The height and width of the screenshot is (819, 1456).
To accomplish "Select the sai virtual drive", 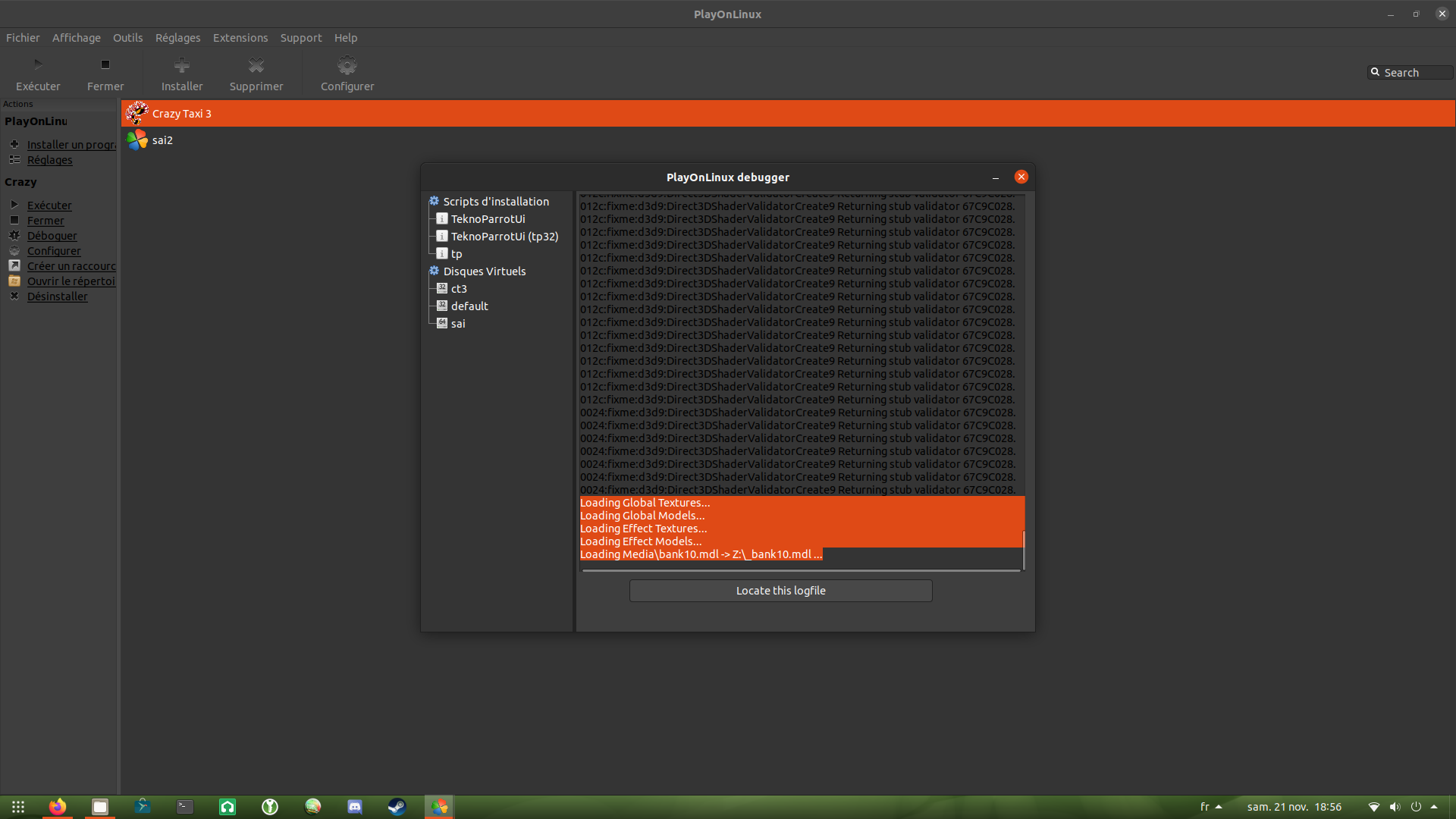I will pos(458,324).
